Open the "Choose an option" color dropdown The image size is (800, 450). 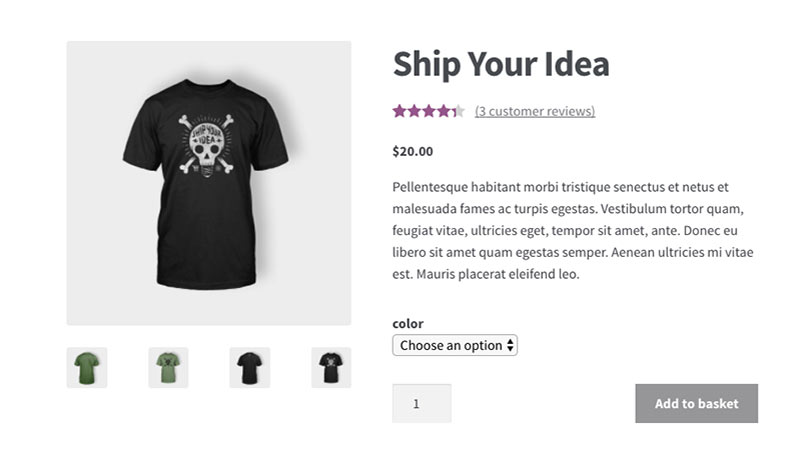coord(455,345)
